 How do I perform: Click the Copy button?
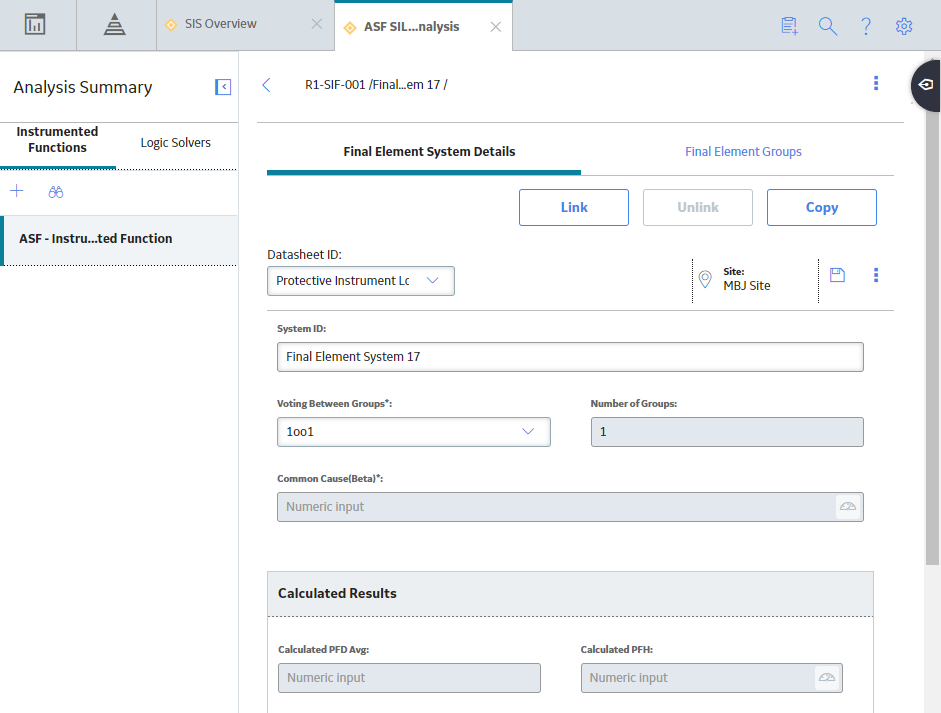point(822,208)
